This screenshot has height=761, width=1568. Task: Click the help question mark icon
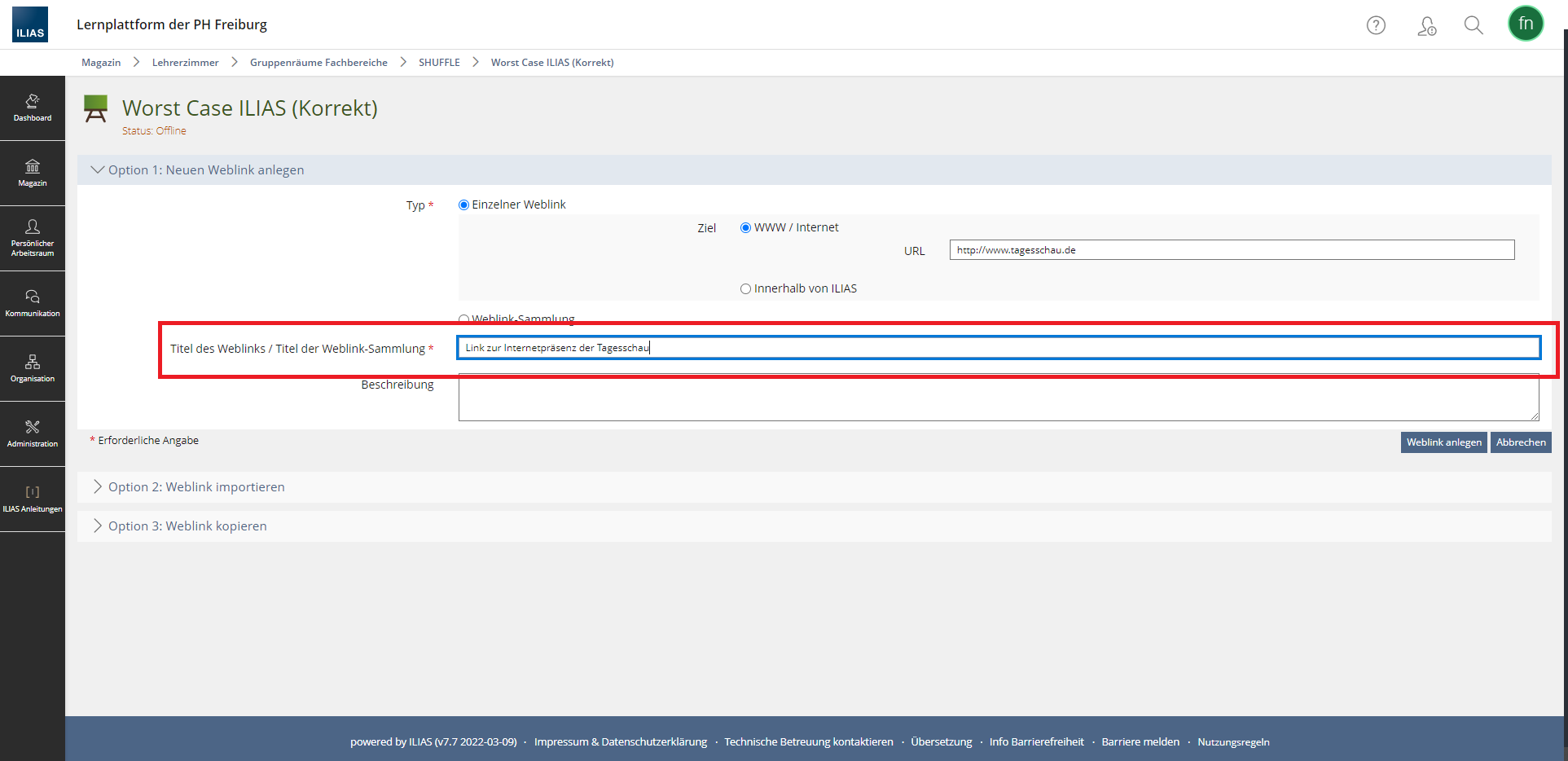pyautogui.click(x=1376, y=25)
